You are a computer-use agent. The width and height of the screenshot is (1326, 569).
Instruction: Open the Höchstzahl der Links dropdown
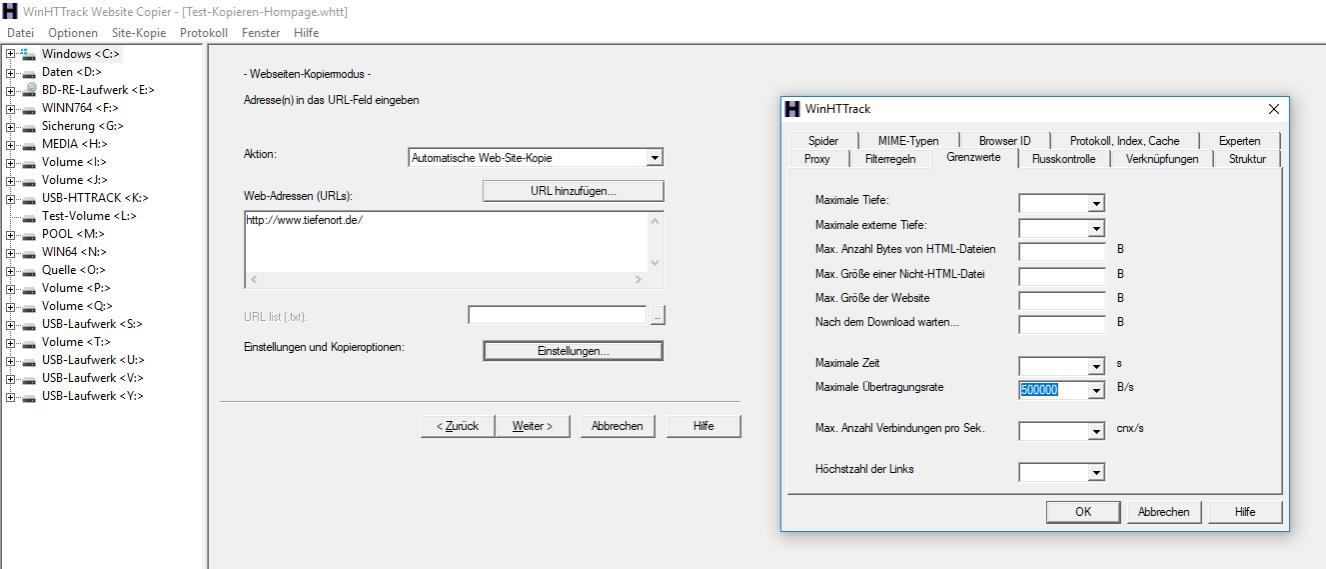tap(1097, 472)
